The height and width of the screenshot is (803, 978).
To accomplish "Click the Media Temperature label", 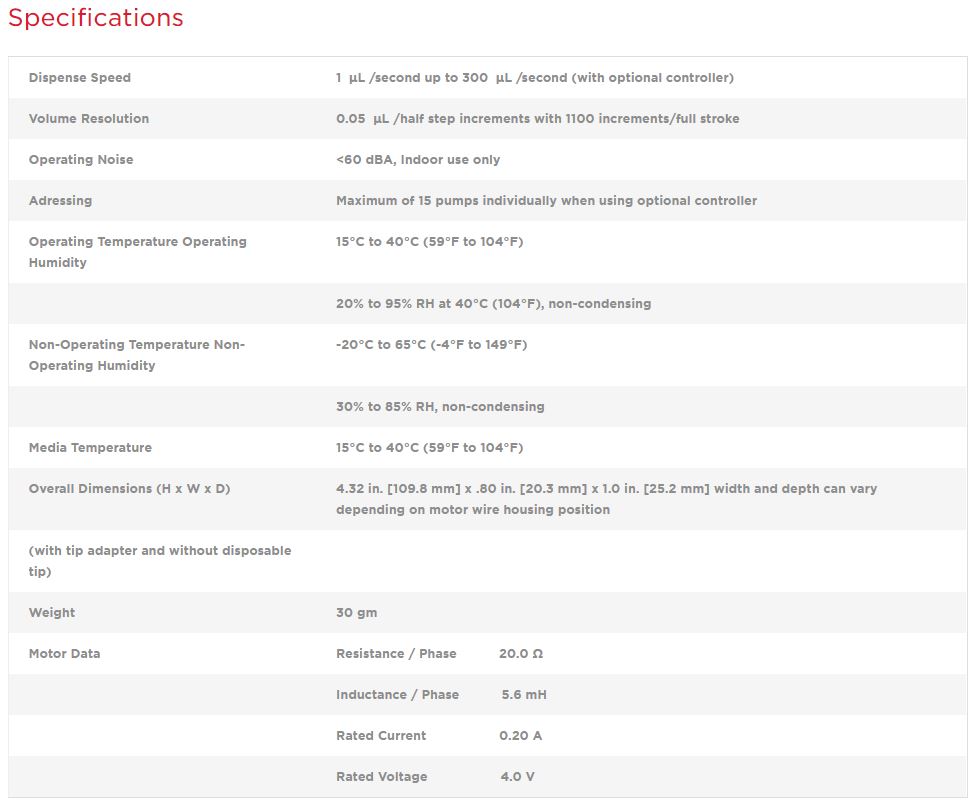I will pyautogui.click(x=90, y=448).
